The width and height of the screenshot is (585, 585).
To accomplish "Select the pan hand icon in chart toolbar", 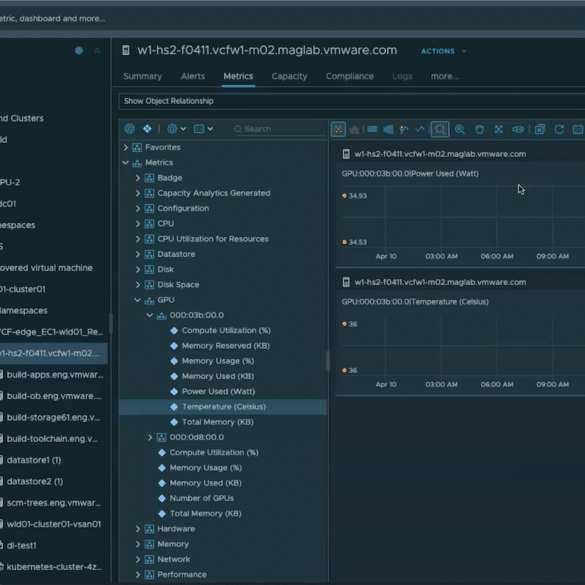I will (x=479, y=129).
